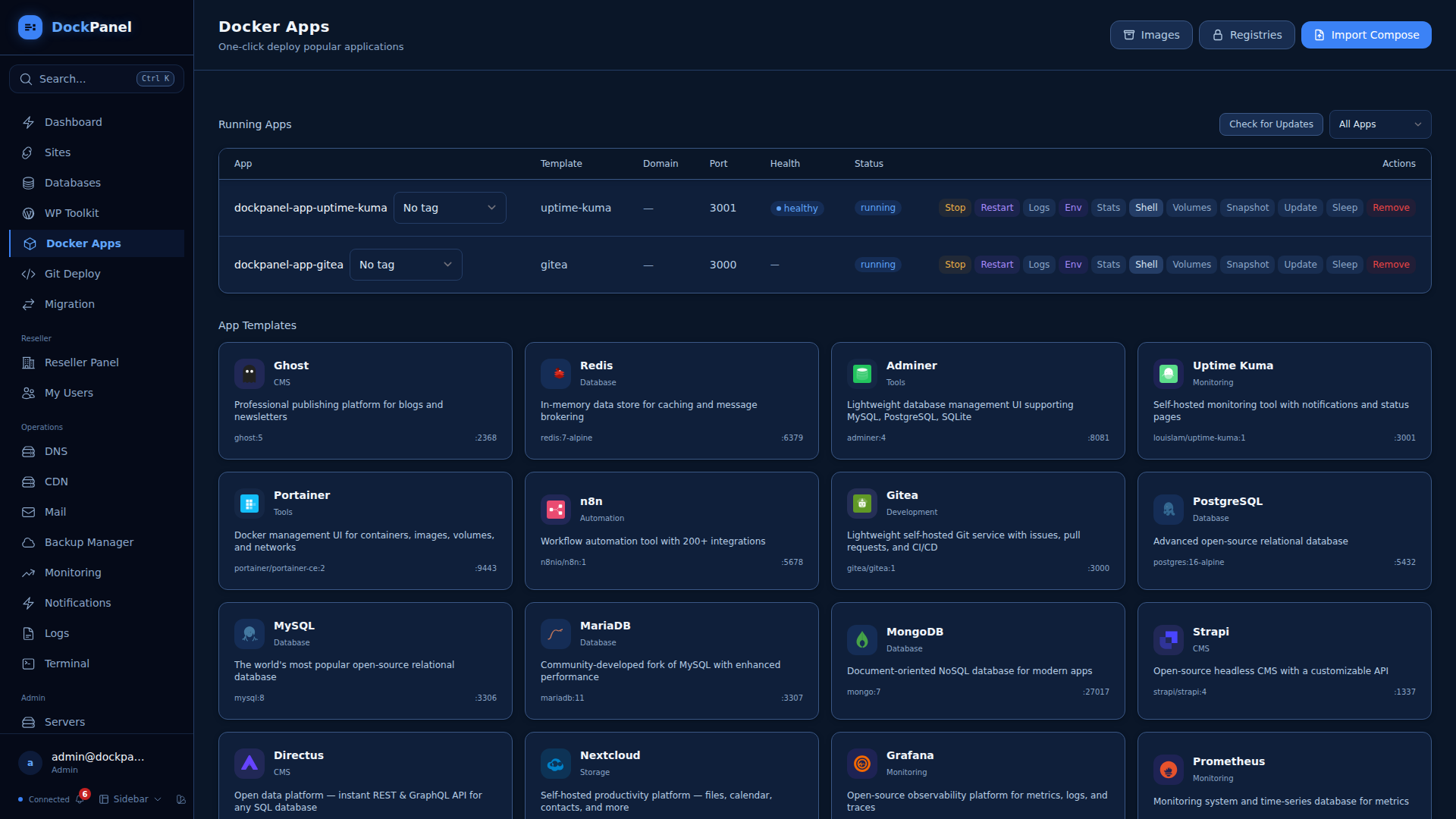Viewport: 1456px width, 819px height.
Task: Go to Sites in the sidebar
Action: coord(97,152)
